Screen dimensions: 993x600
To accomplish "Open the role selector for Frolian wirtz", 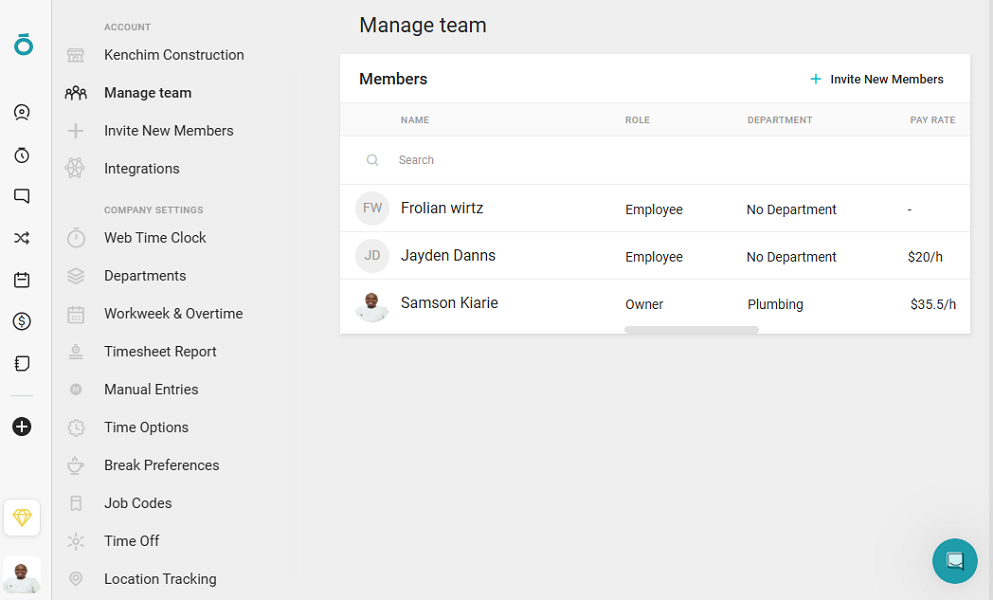I will coord(654,209).
